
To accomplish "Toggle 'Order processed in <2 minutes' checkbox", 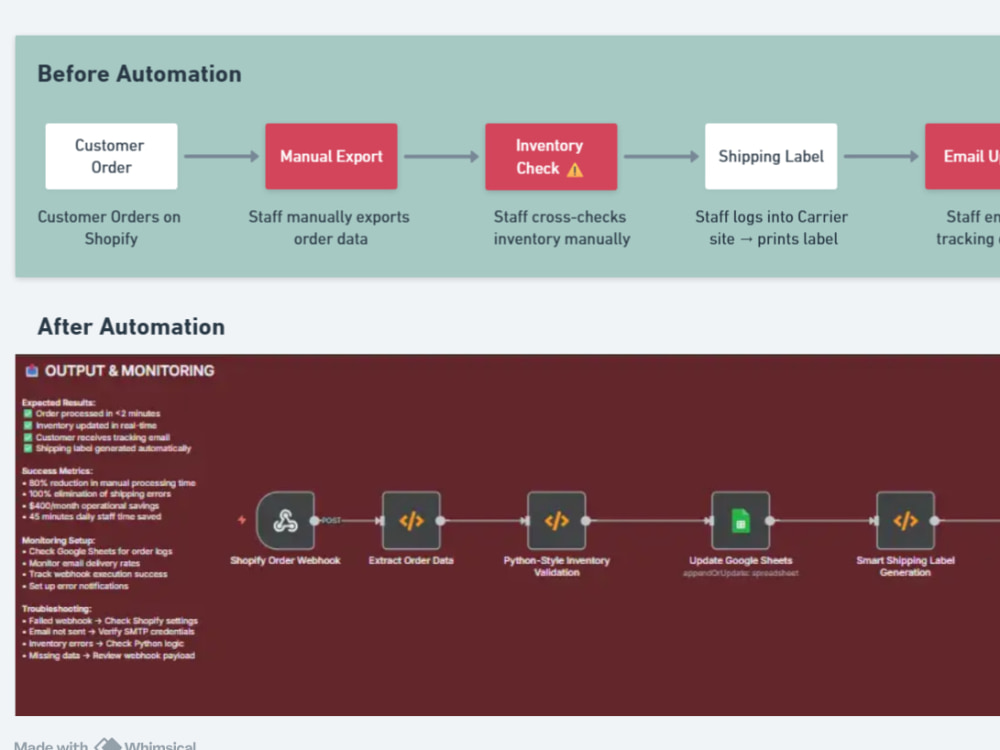I will click(28, 413).
